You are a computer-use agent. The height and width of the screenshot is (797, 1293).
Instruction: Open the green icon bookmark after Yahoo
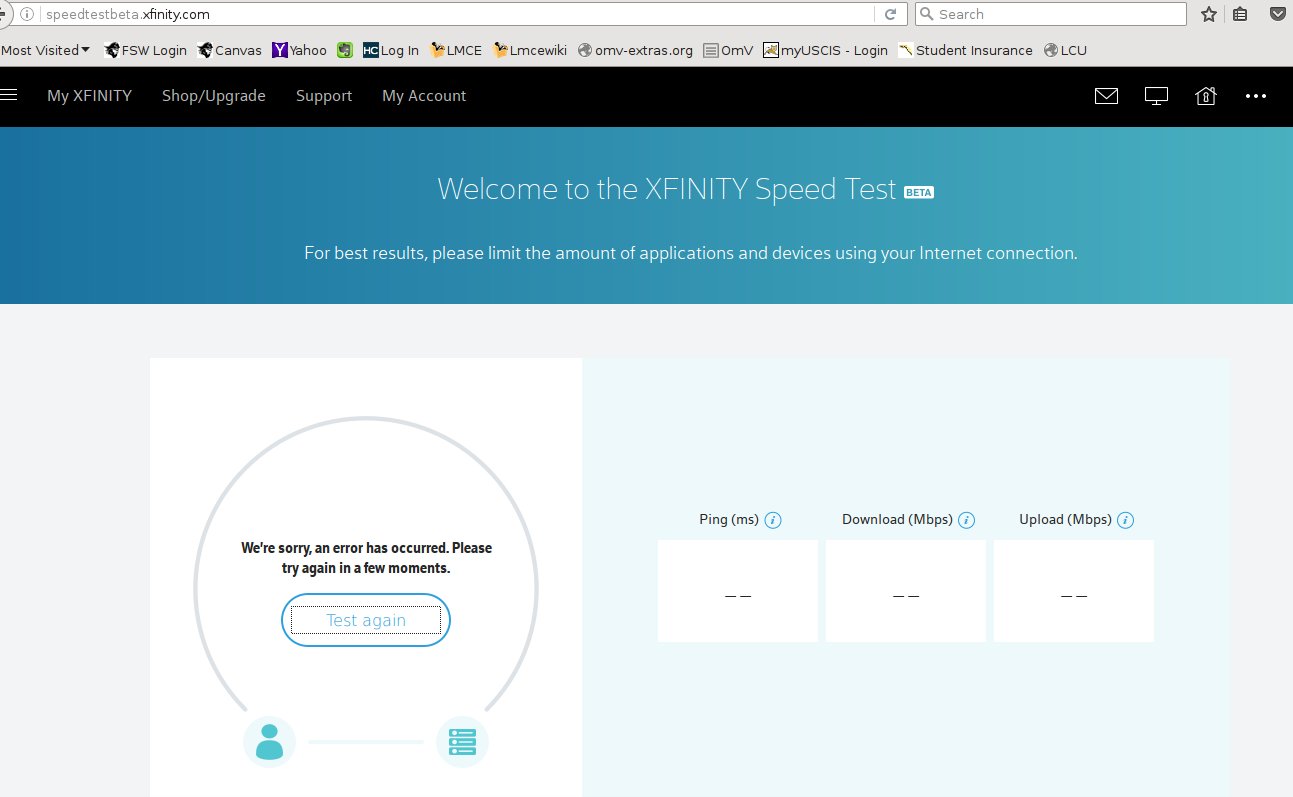tap(344, 50)
